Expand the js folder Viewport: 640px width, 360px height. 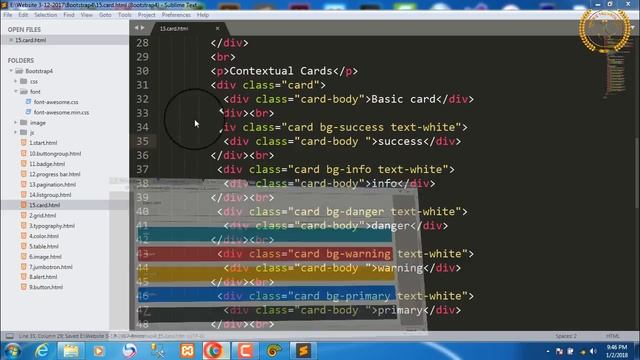[16, 132]
